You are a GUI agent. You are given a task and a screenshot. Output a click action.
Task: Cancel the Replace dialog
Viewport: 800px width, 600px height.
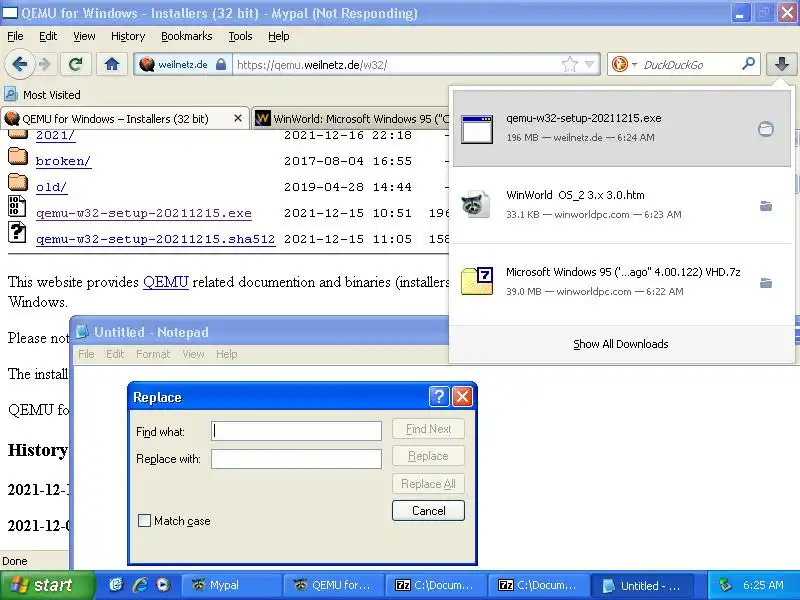point(429,511)
